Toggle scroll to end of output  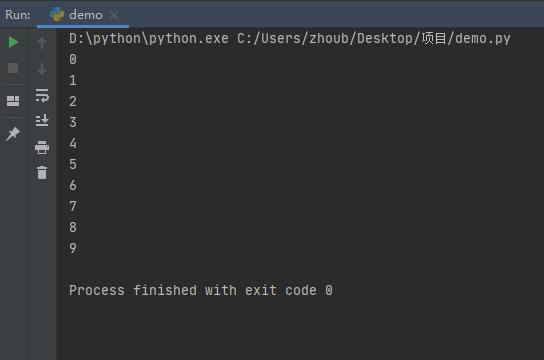(x=42, y=120)
